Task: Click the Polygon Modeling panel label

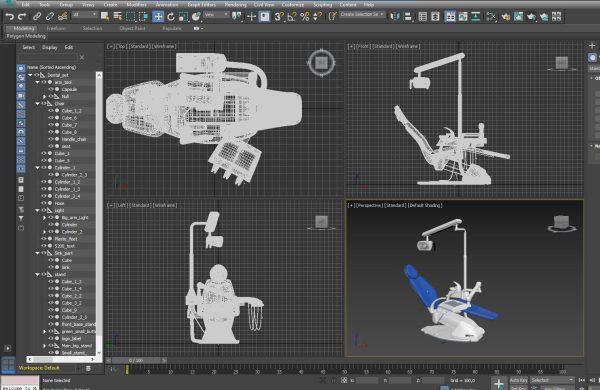Action: 26,36
